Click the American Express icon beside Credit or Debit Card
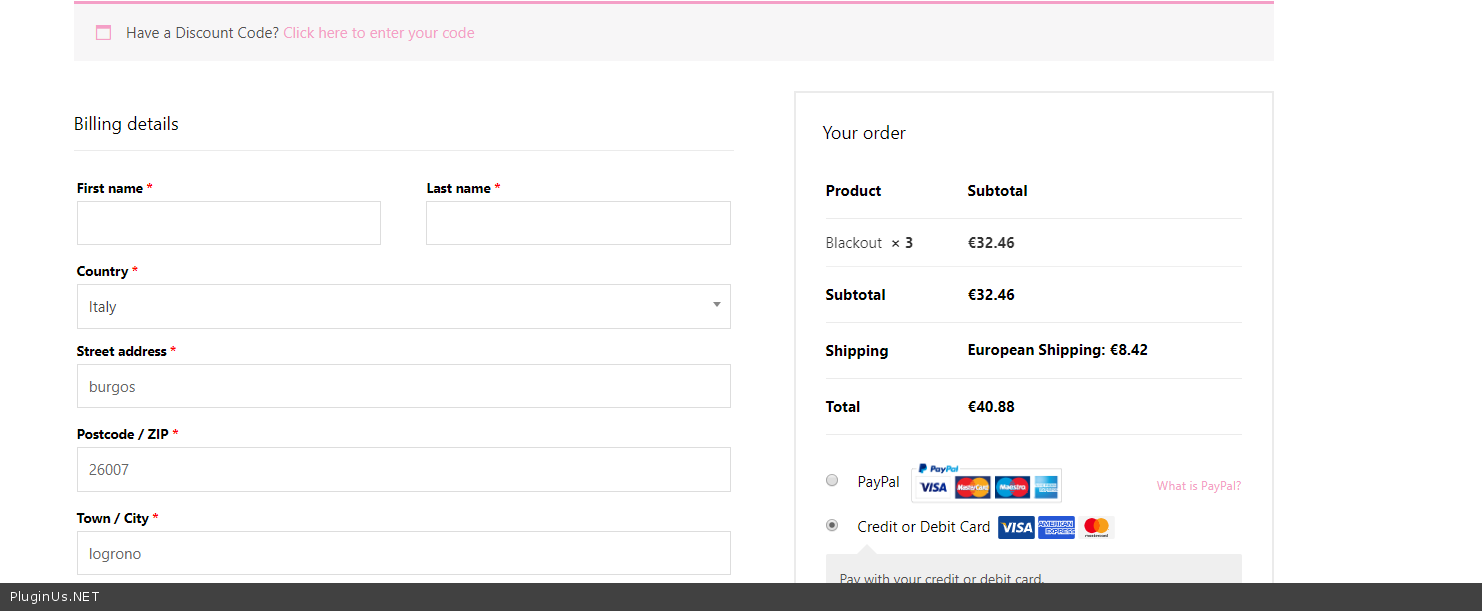This screenshot has height=611, width=1482. [1056, 527]
